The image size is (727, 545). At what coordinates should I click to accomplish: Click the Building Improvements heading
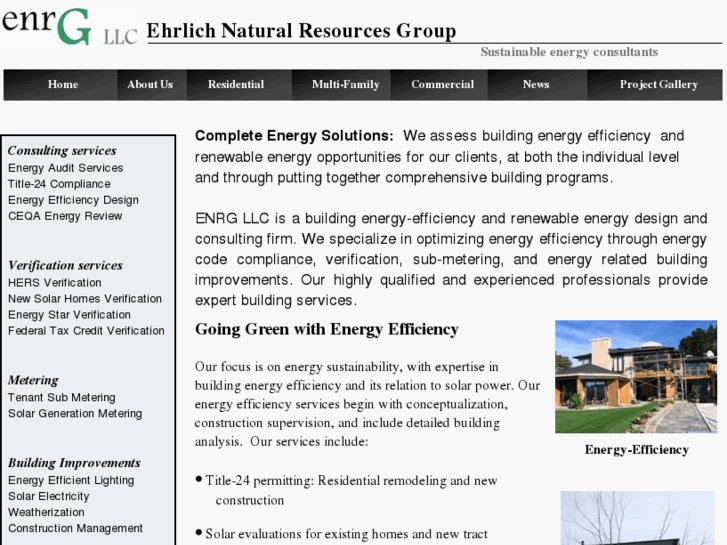(x=74, y=463)
